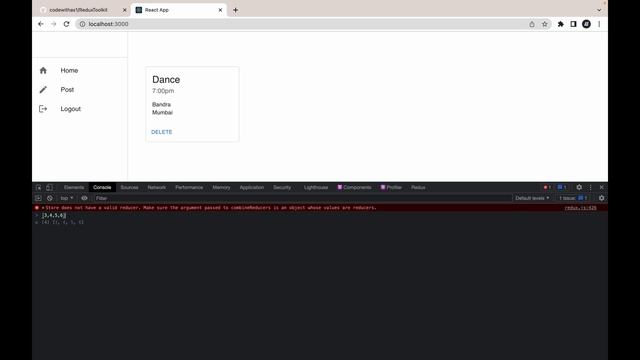Select the Console DevTools tab
The width and height of the screenshot is (640, 360).
[x=102, y=187]
